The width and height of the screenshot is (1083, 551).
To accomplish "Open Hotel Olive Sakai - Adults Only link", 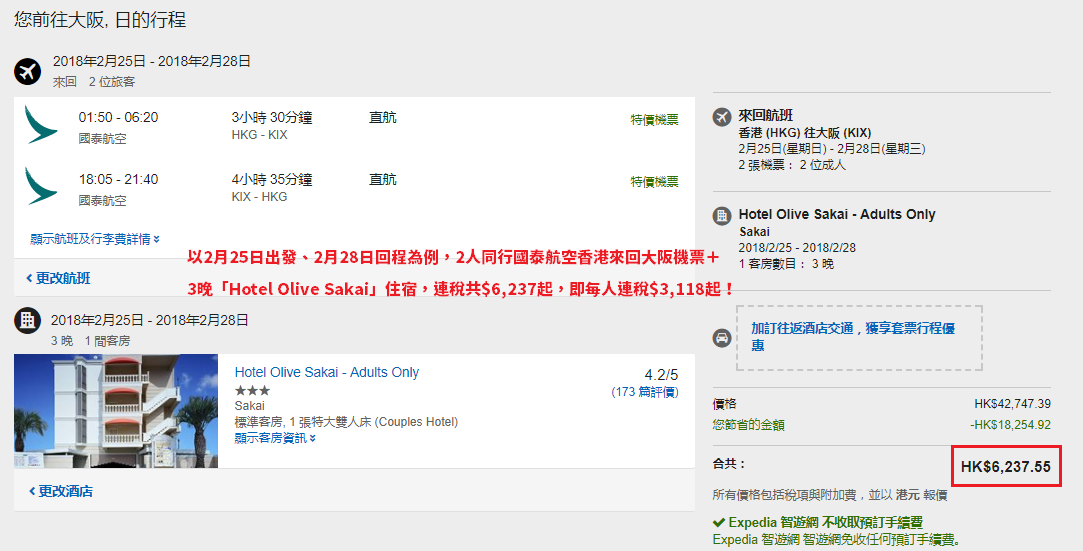I will 327,372.
